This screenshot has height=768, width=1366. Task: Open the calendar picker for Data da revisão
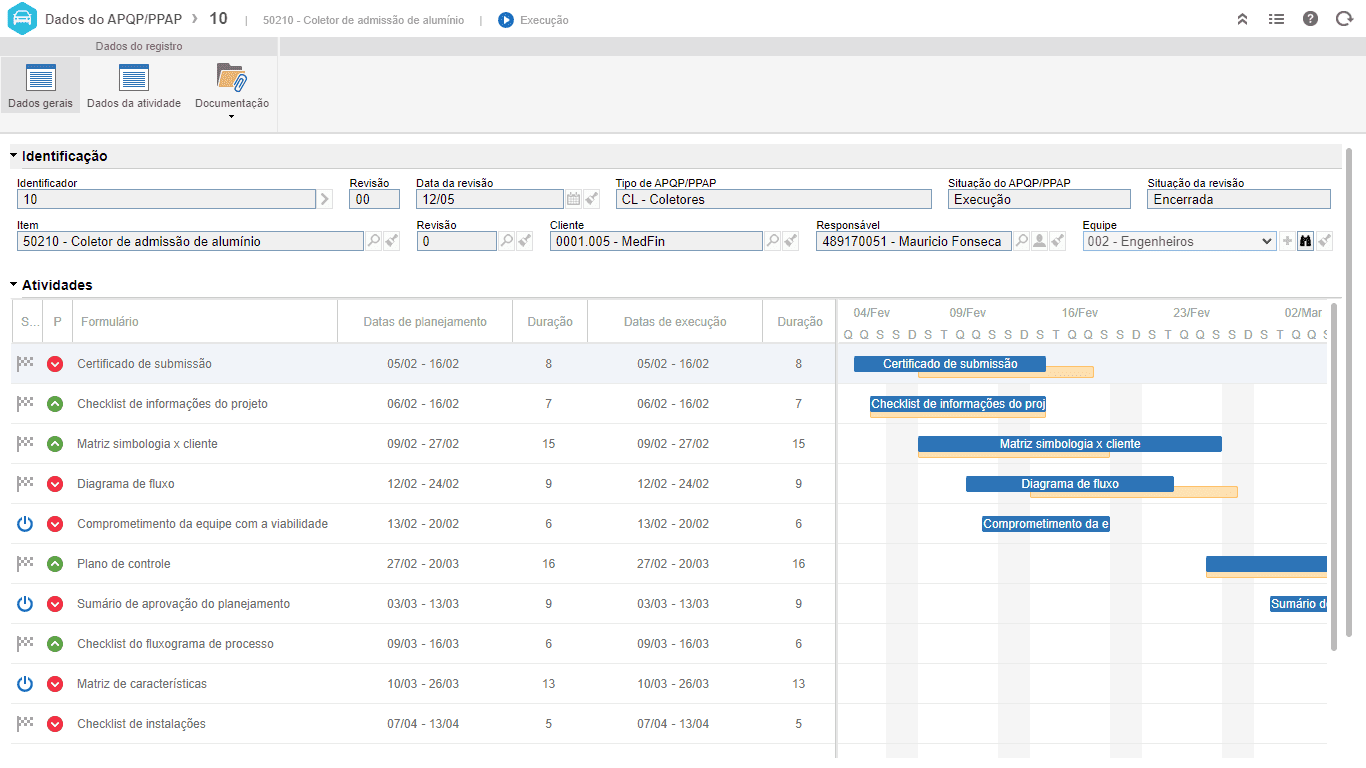(x=574, y=200)
